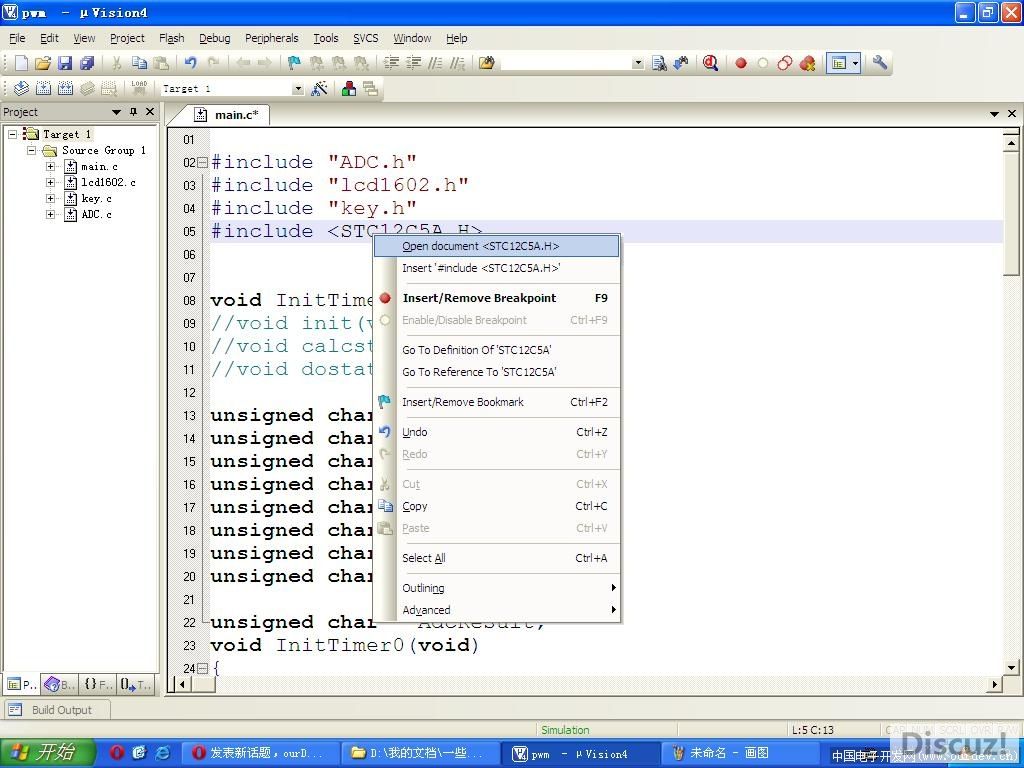Create a new file from the toolbar
The height and width of the screenshot is (768, 1024).
click(21, 63)
